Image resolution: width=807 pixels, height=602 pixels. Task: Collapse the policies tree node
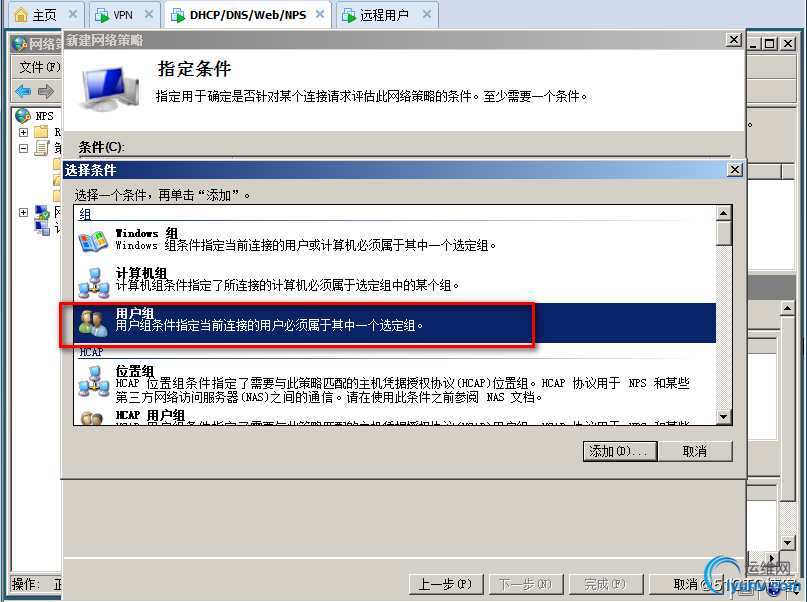tap(23, 148)
